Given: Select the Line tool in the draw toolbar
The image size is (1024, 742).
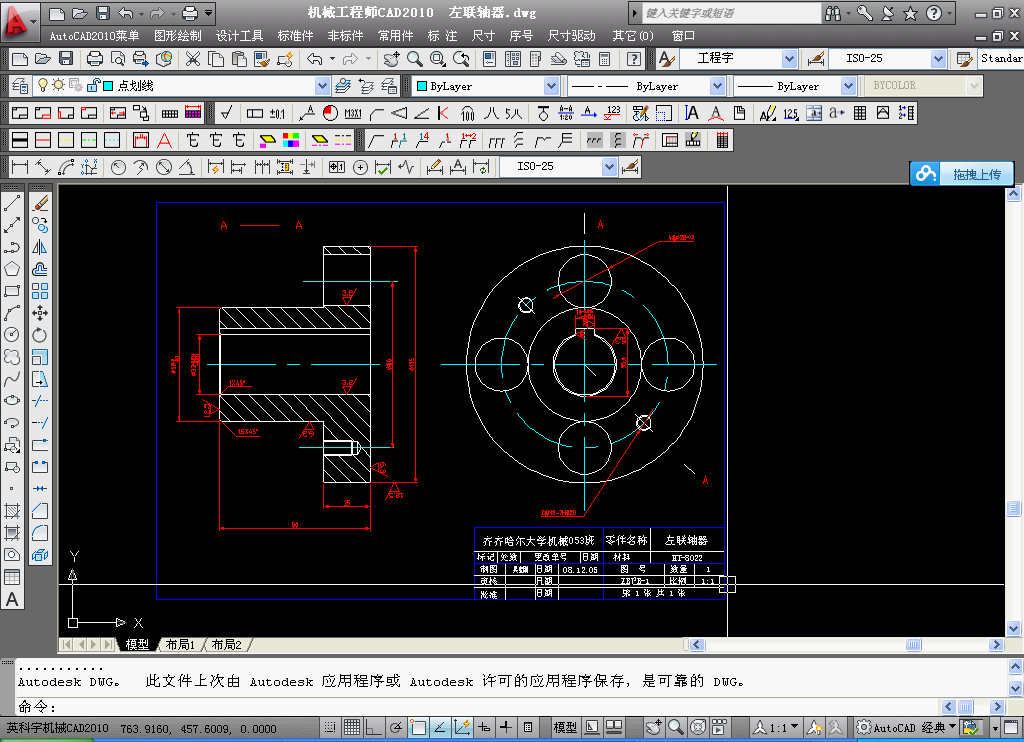Looking at the screenshot, I should (12, 203).
